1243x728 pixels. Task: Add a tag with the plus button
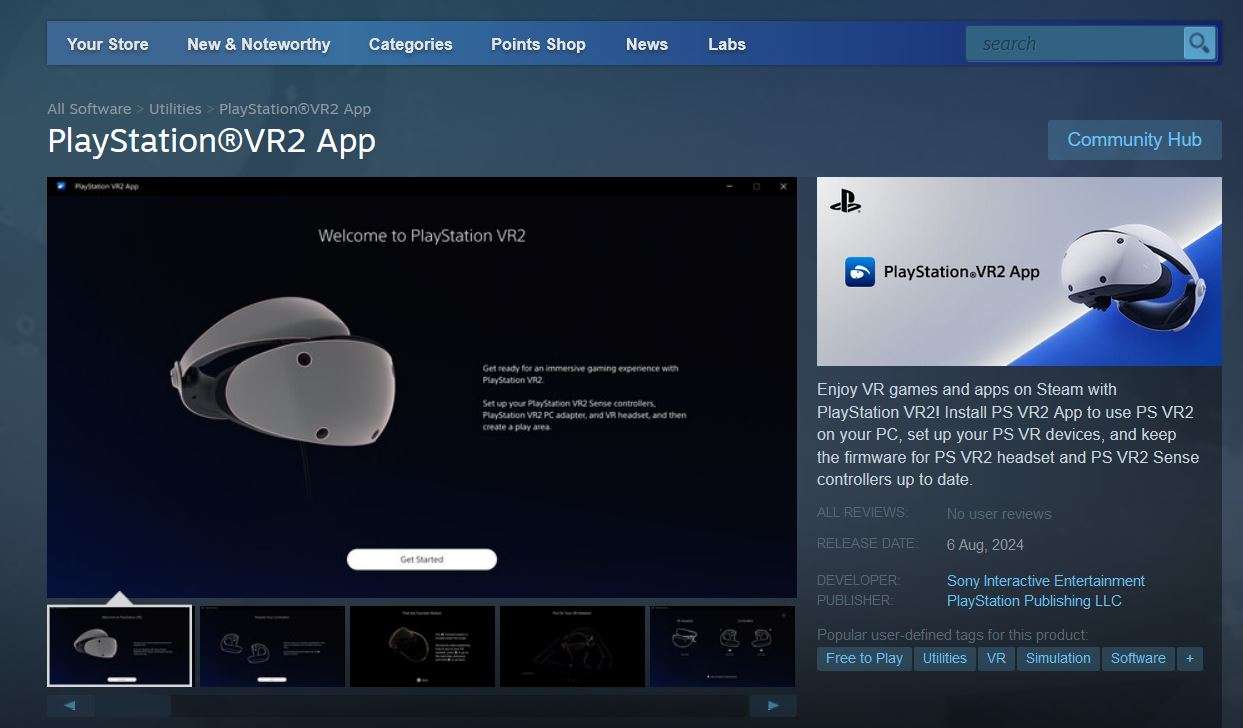click(1189, 658)
